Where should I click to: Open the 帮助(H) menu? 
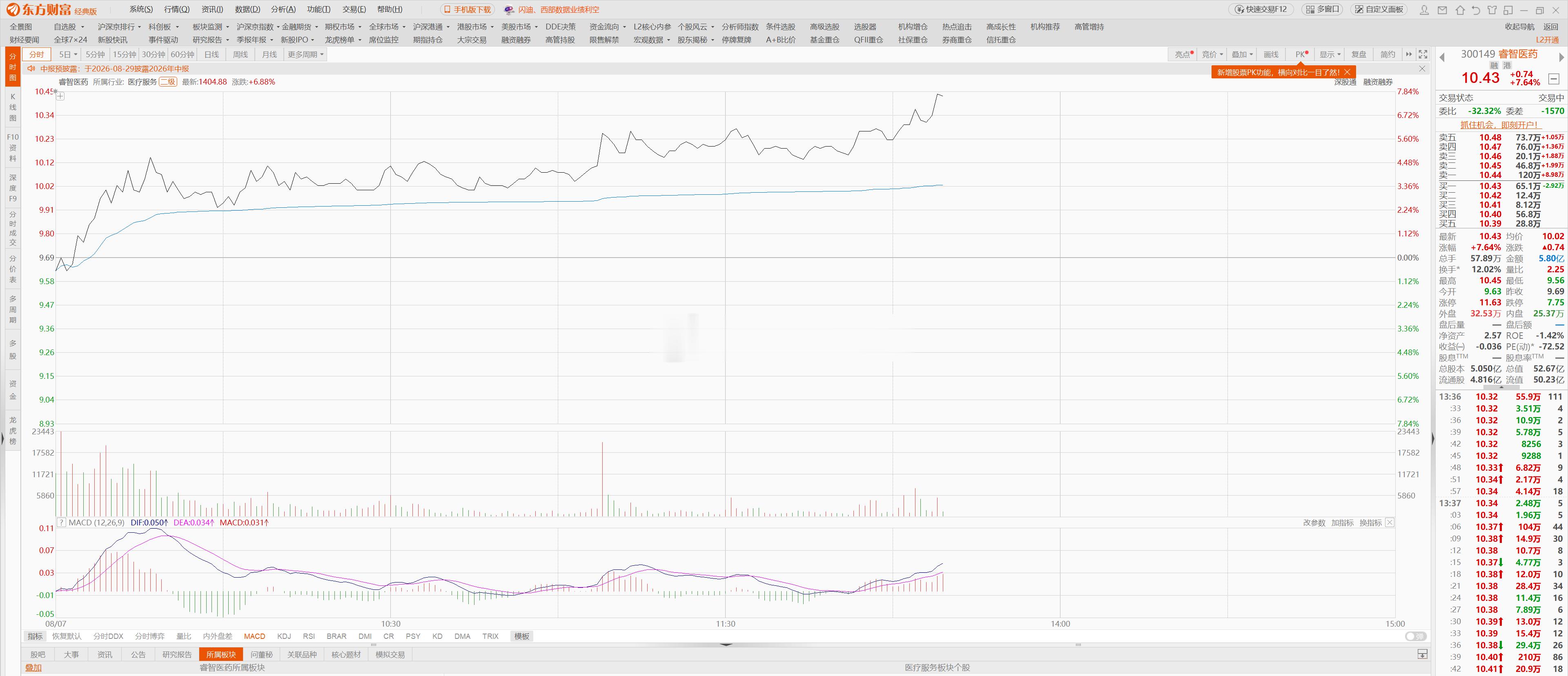[x=390, y=9]
